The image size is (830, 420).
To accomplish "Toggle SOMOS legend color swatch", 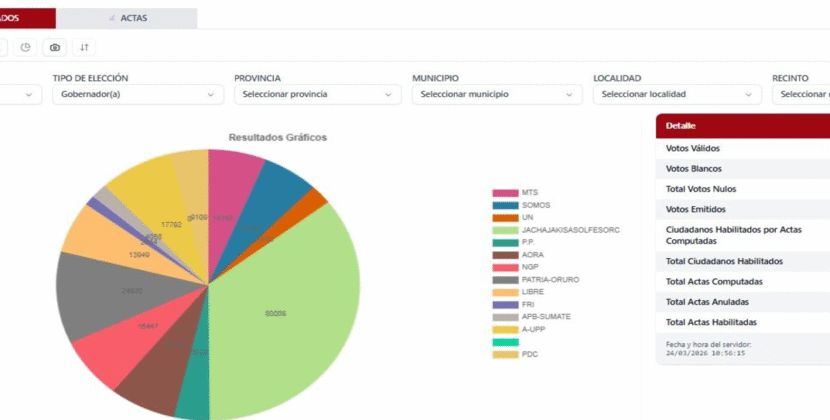I will click(x=505, y=205).
